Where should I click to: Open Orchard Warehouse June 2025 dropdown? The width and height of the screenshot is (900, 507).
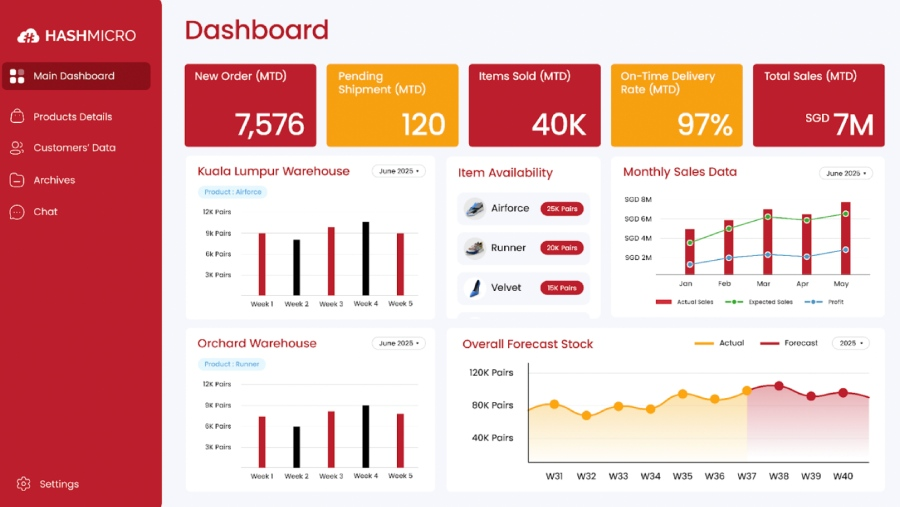pos(398,343)
